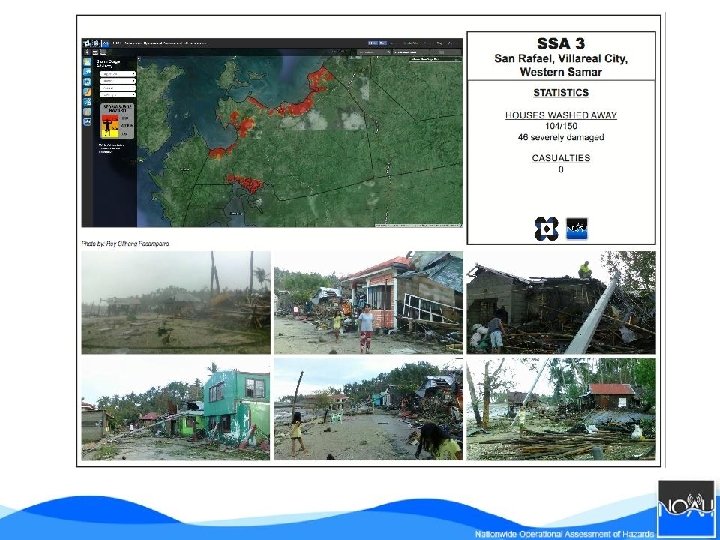The width and height of the screenshot is (720, 540).
Task: Click the large NOAH logo in slide footer
Action: click(x=686, y=507)
